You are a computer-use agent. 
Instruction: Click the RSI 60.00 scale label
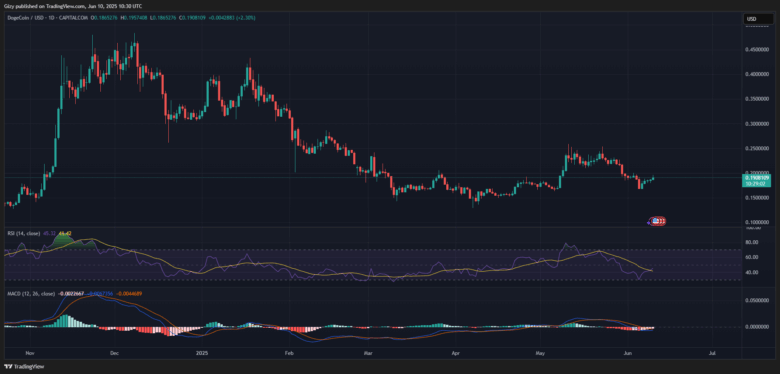click(752, 257)
